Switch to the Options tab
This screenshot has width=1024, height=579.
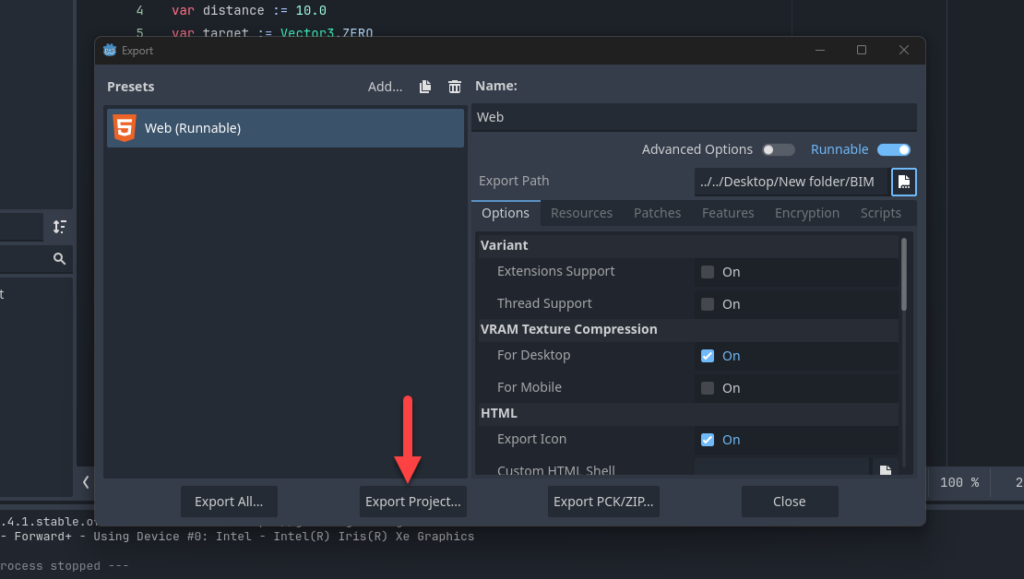tap(505, 213)
